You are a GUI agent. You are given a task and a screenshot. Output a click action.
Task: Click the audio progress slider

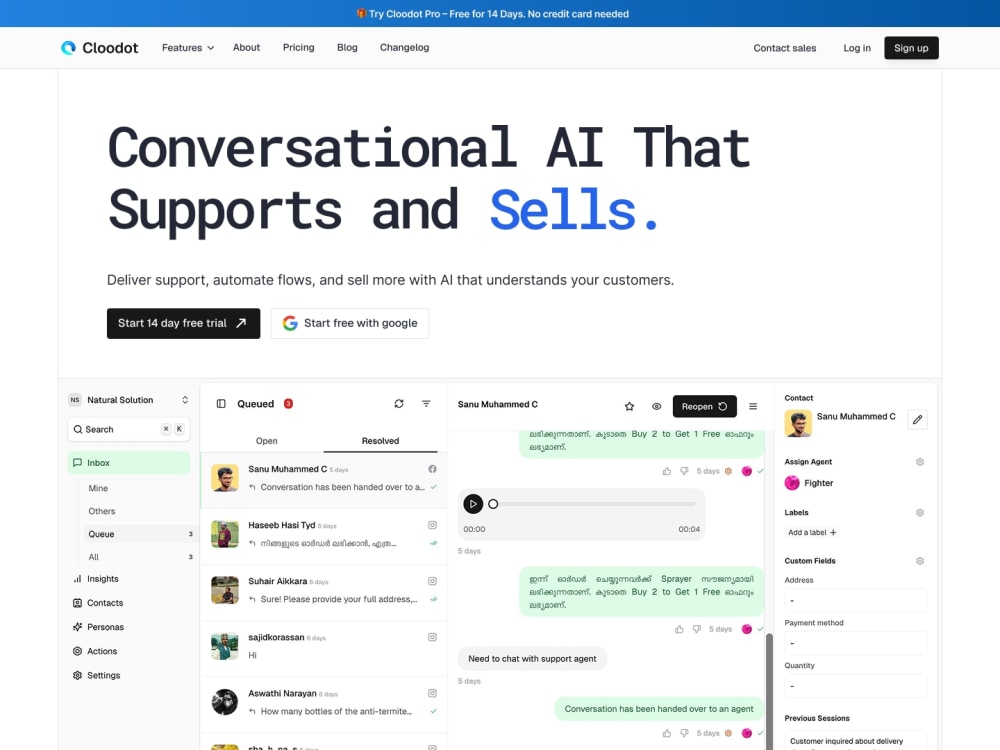[592, 504]
